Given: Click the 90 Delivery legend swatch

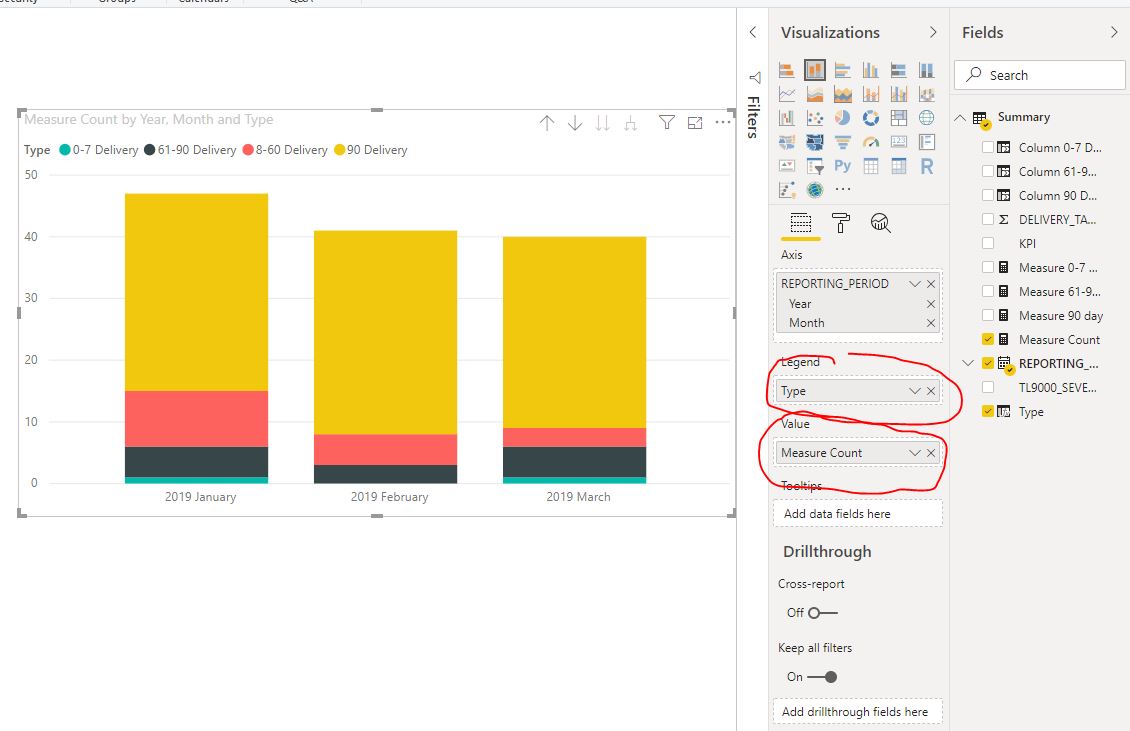Looking at the screenshot, I should coord(339,150).
